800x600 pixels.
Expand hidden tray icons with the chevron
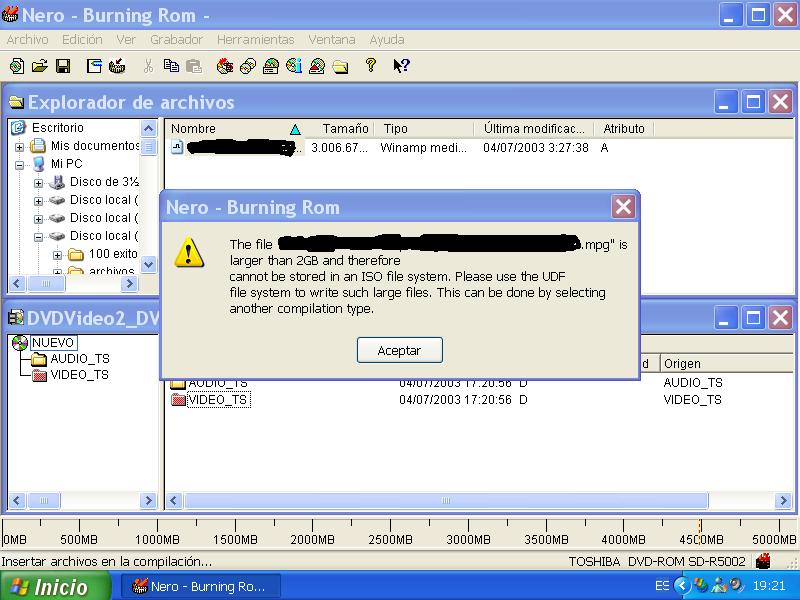(x=683, y=586)
